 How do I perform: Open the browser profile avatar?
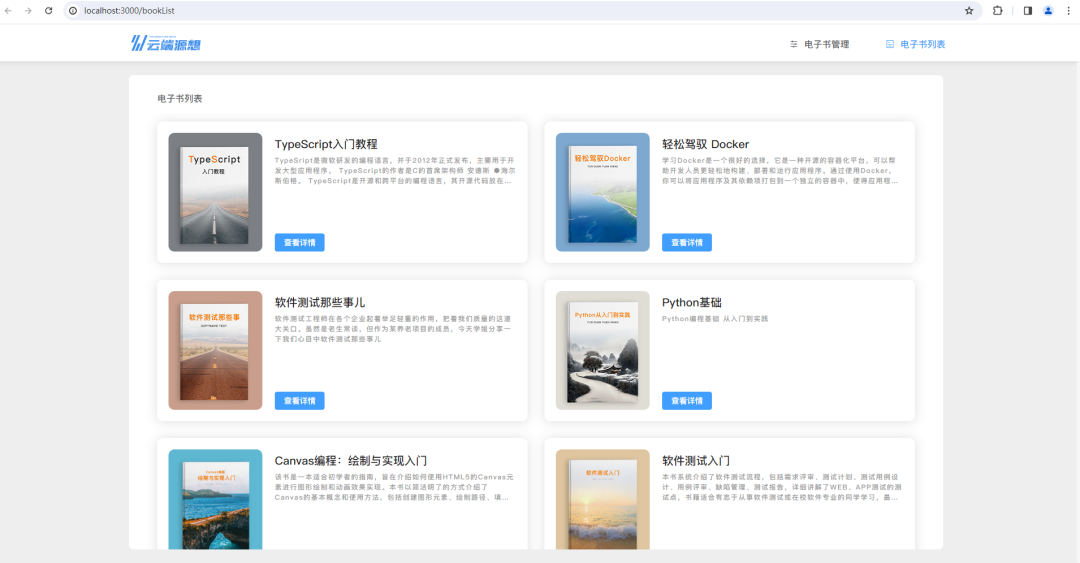click(1048, 11)
